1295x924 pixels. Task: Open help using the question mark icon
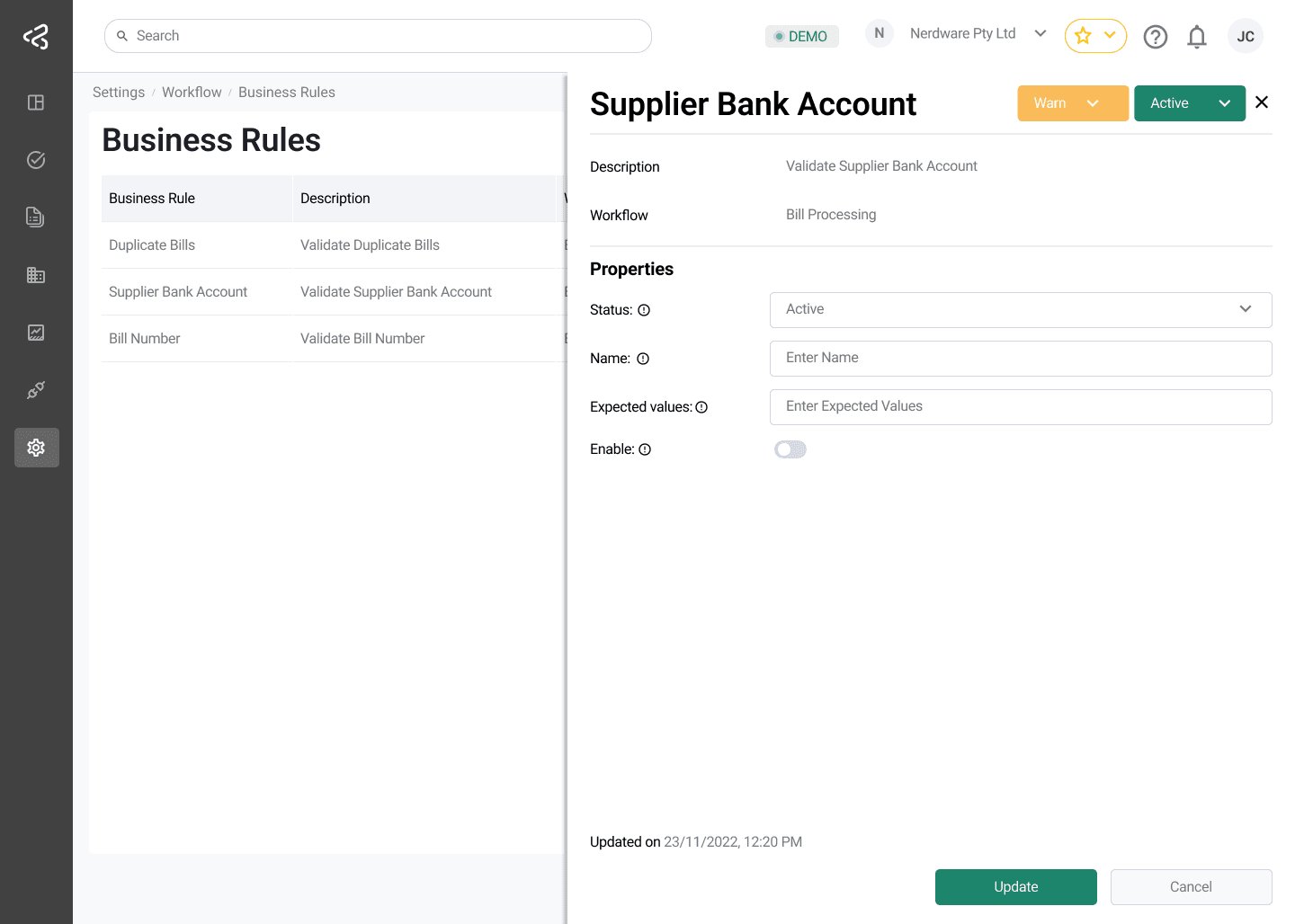(1156, 36)
